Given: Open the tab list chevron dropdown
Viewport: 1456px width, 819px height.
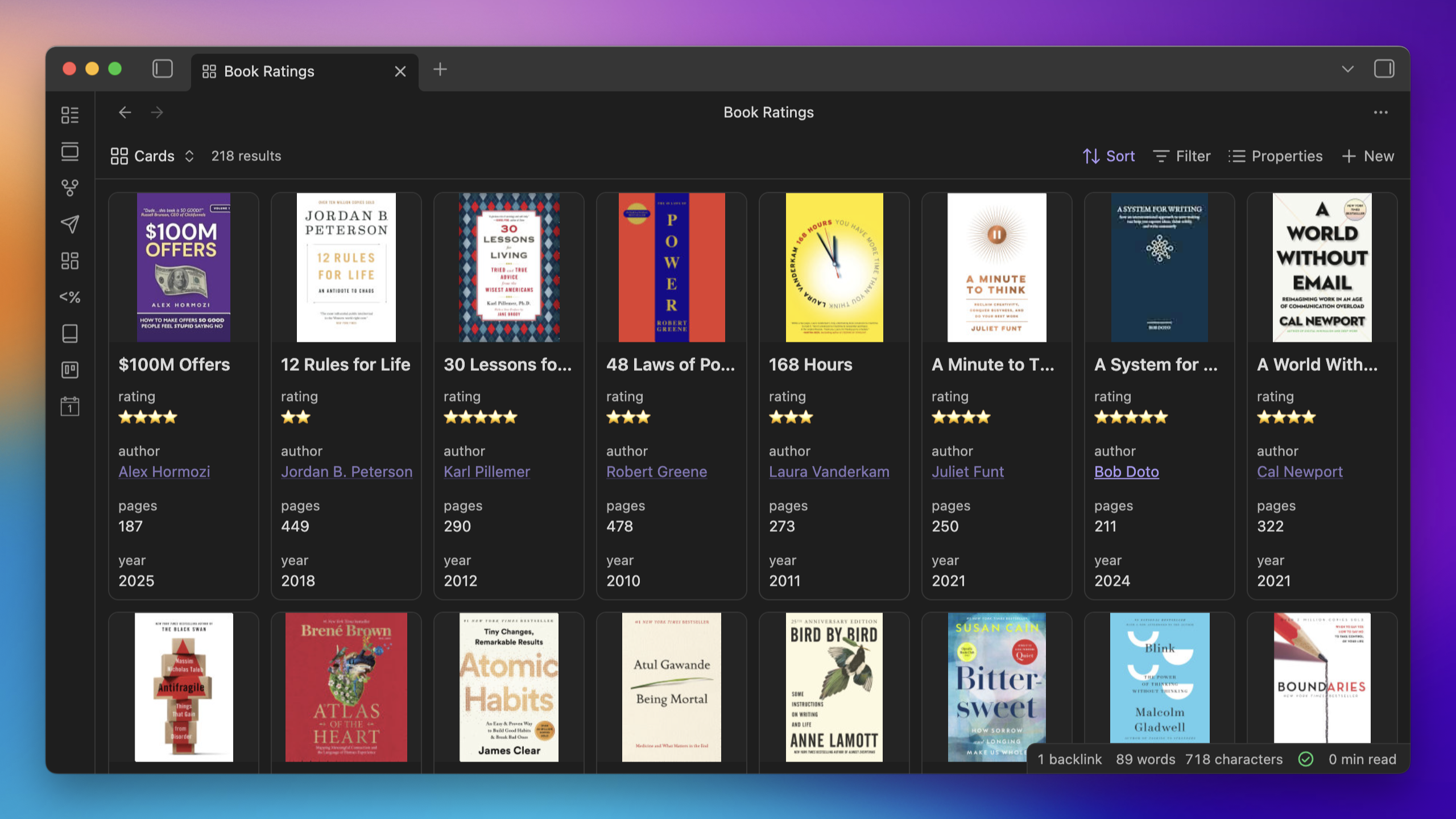Looking at the screenshot, I should pyautogui.click(x=1347, y=69).
